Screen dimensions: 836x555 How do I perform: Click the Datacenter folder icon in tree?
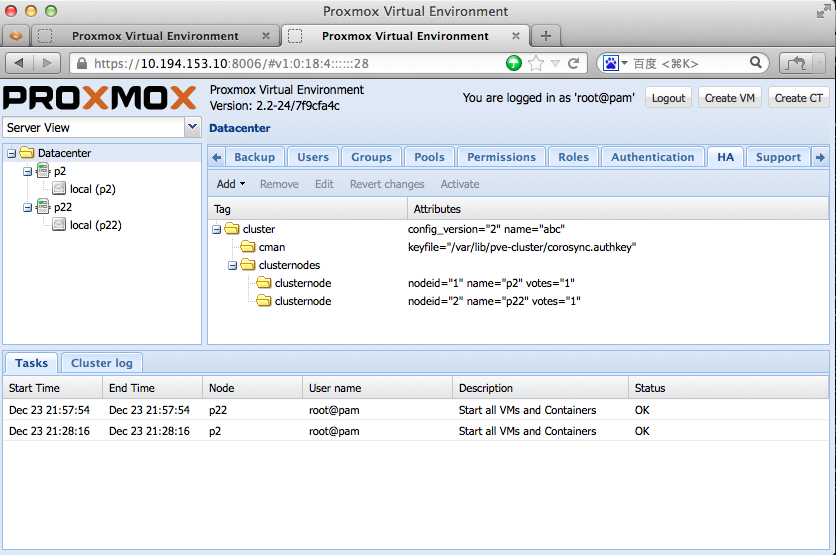coord(27,153)
